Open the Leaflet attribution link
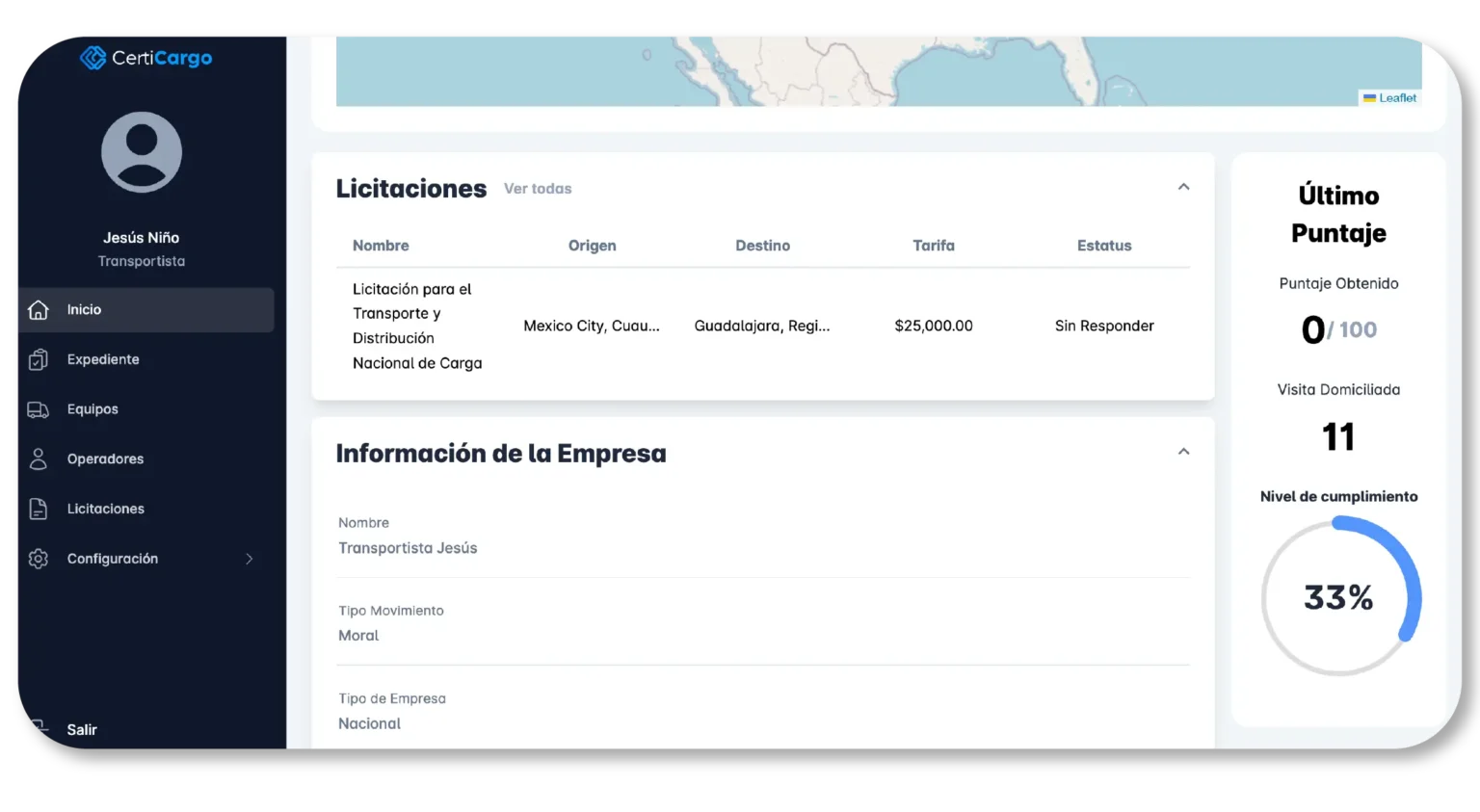The width and height of the screenshot is (1480, 812). pos(1397,98)
